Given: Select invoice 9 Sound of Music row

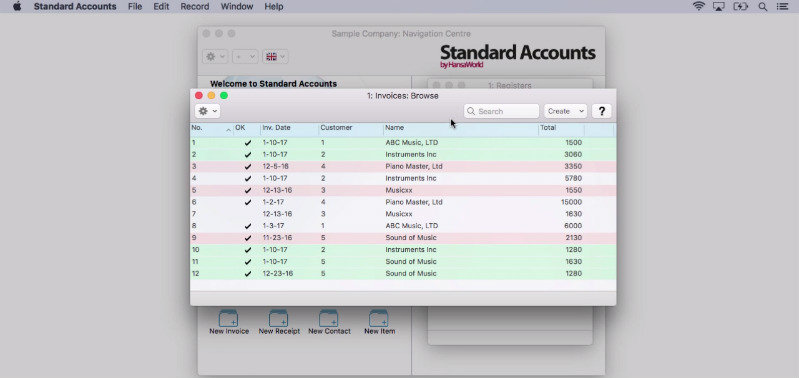Looking at the screenshot, I should (403, 238).
